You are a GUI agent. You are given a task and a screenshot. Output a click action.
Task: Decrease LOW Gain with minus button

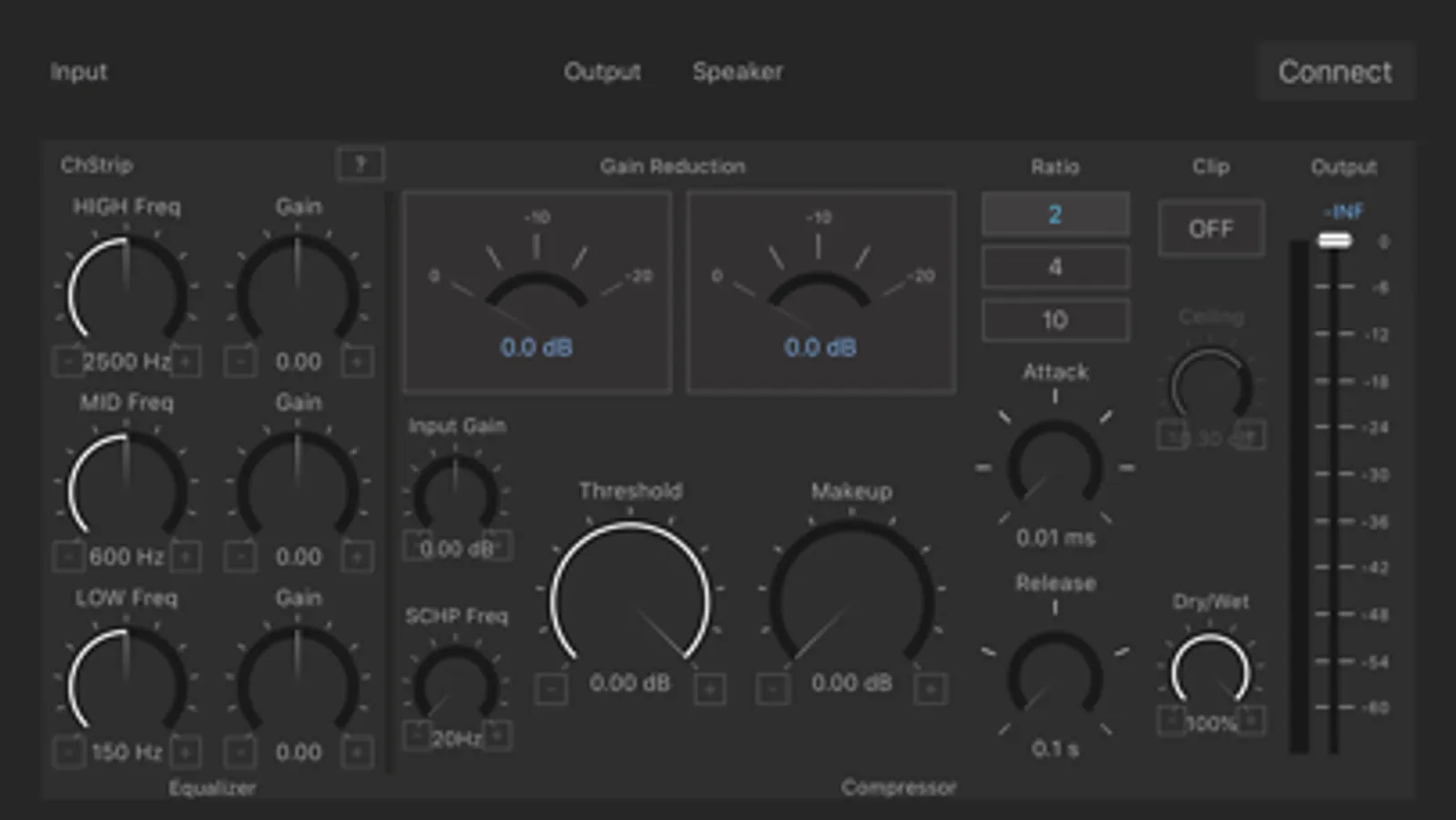click(x=240, y=752)
